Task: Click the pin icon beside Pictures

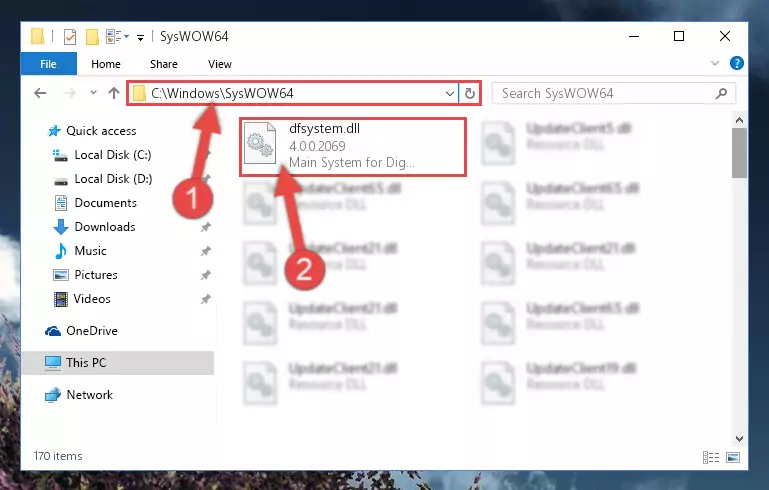Action: pyautogui.click(x=205, y=275)
